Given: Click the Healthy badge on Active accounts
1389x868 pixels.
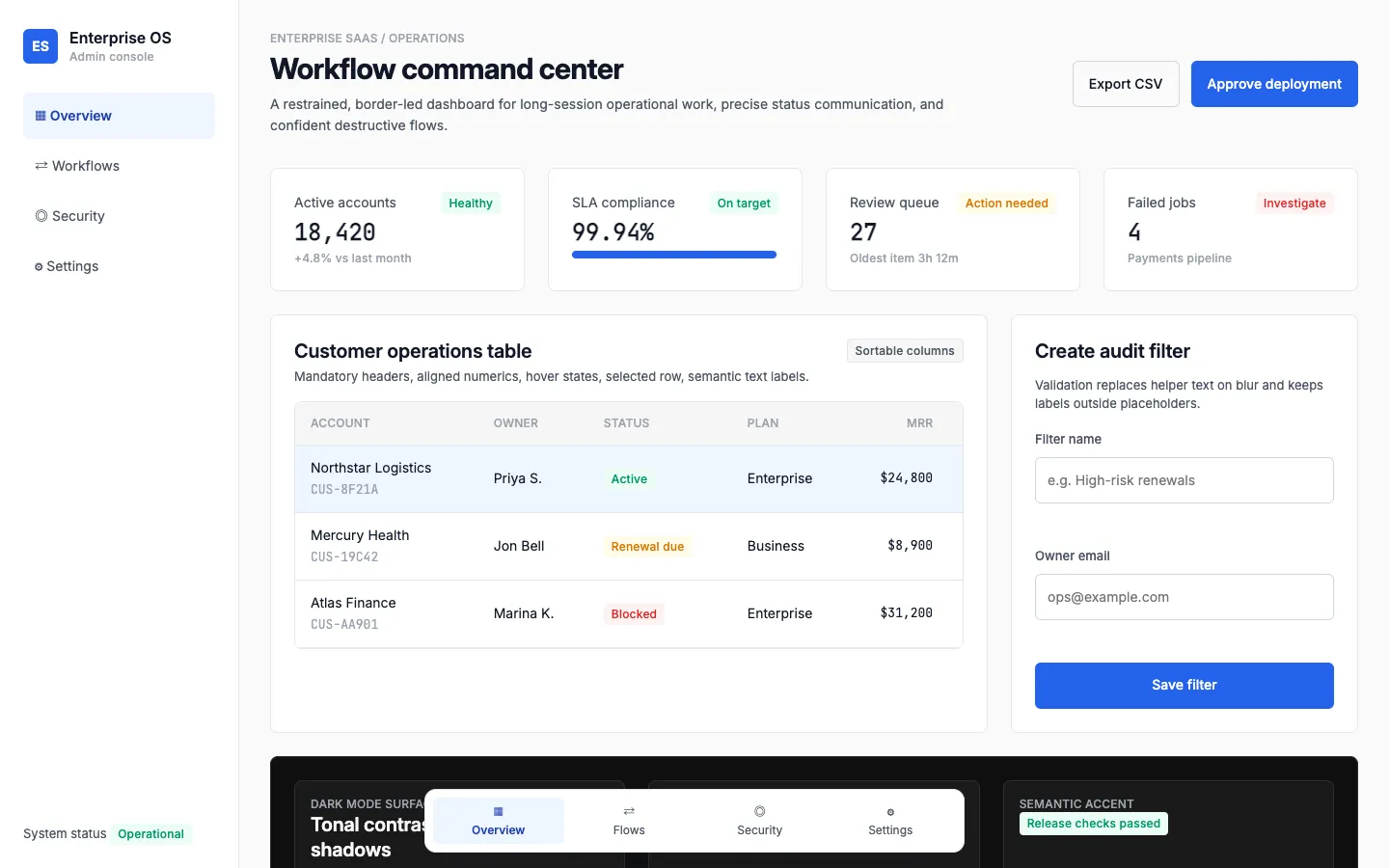Looking at the screenshot, I should [471, 203].
